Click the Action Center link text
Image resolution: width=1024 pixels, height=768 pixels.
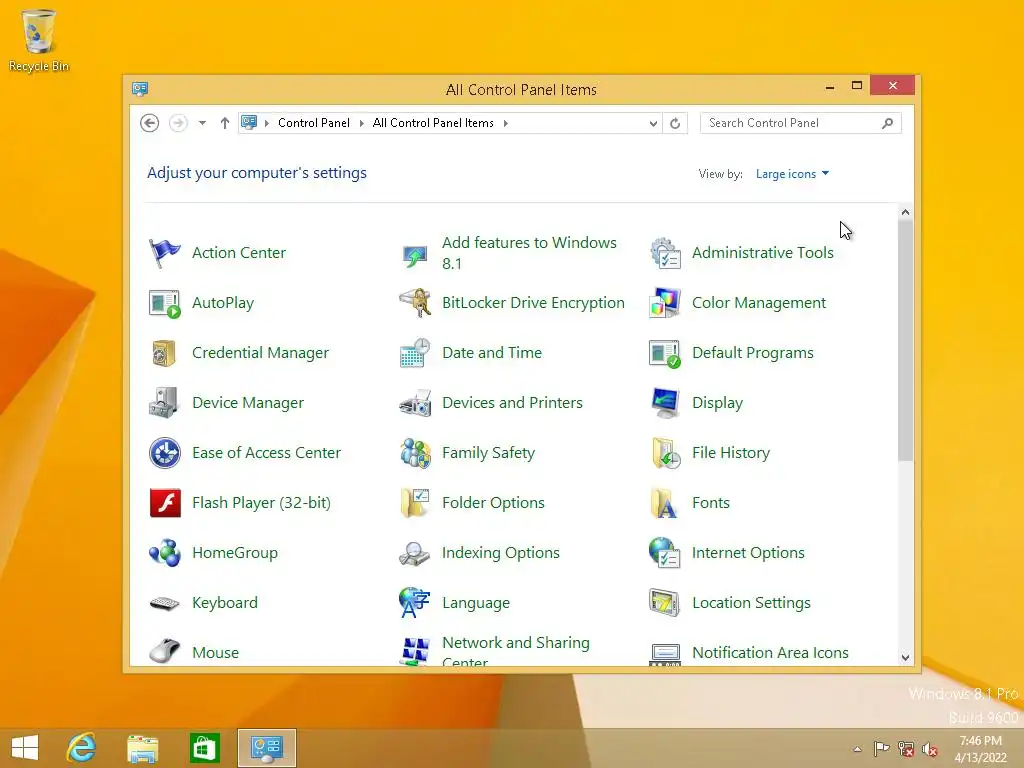coord(239,253)
